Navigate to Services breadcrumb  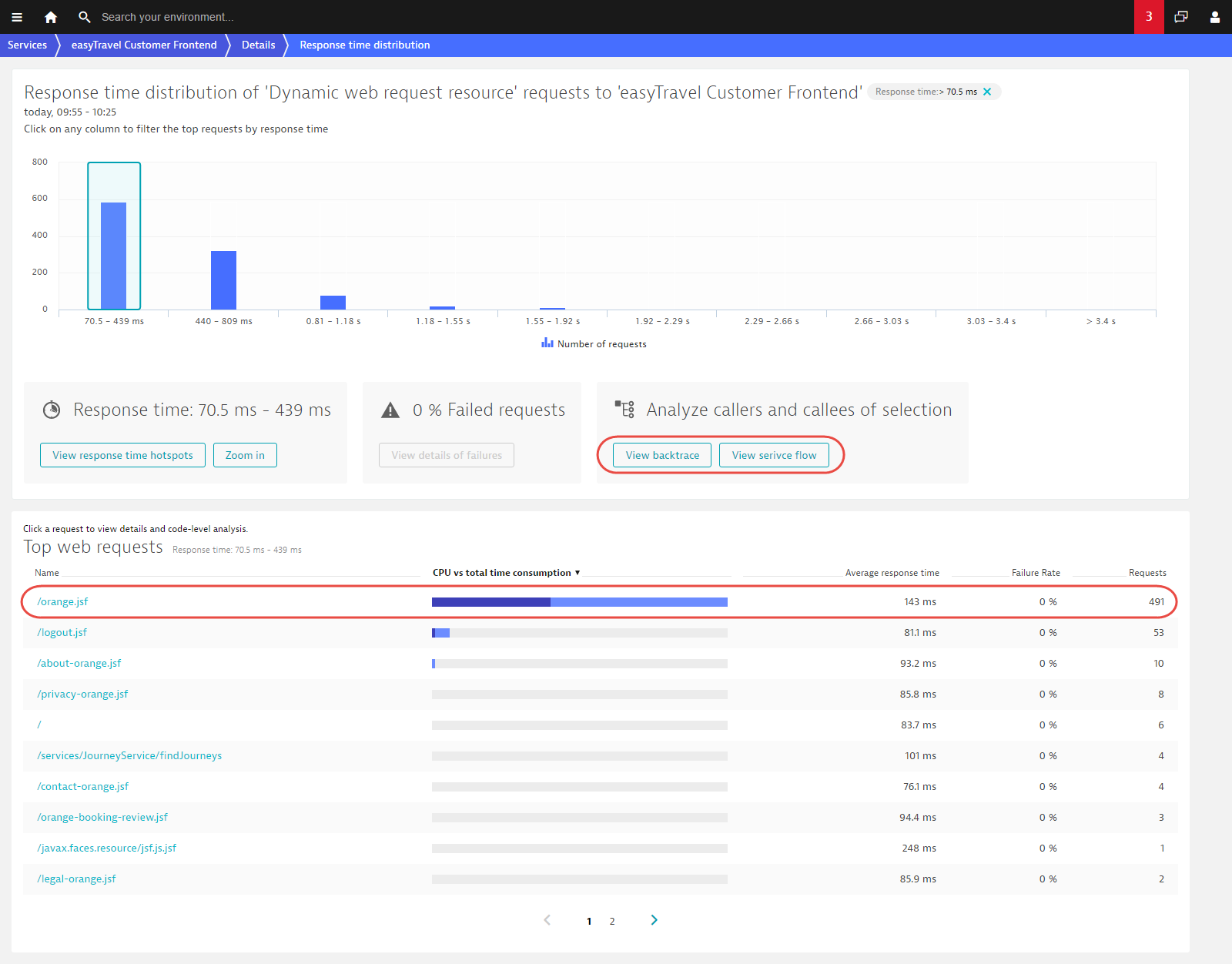click(x=27, y=45)
